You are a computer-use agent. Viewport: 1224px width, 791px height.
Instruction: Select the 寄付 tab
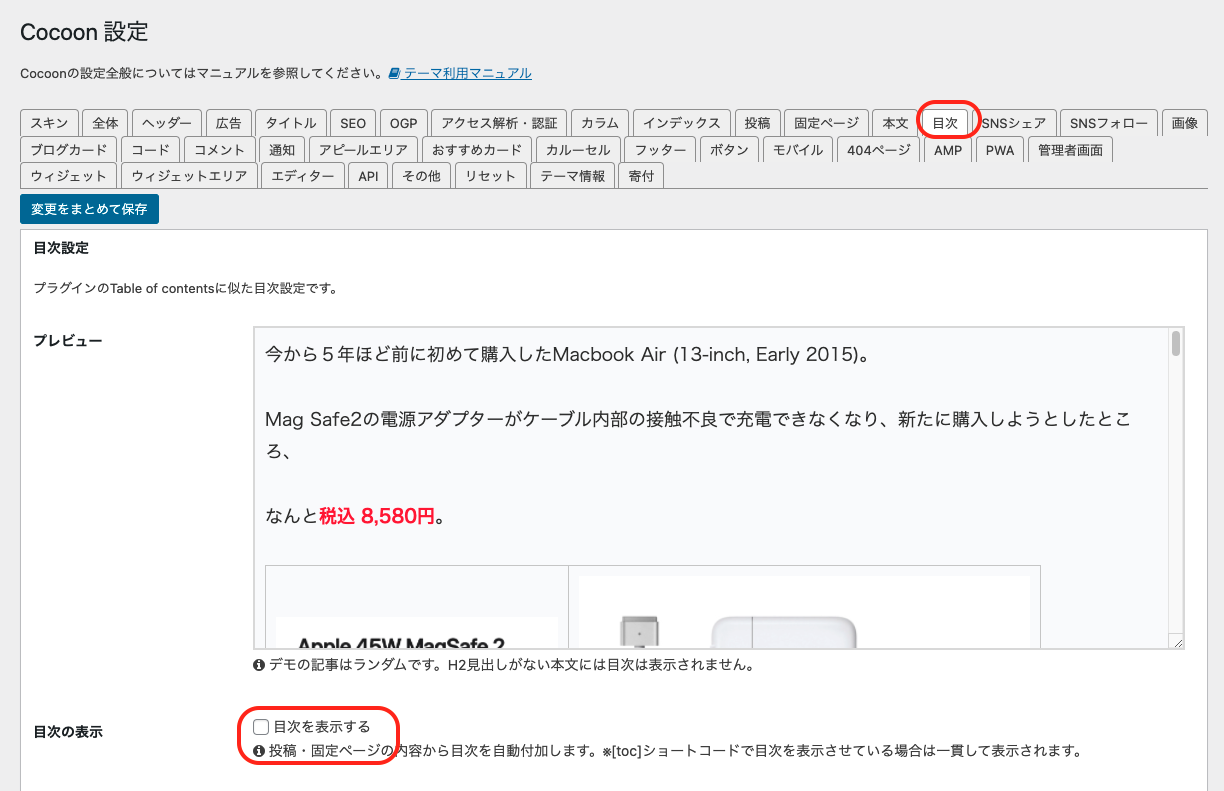[641, 176]
